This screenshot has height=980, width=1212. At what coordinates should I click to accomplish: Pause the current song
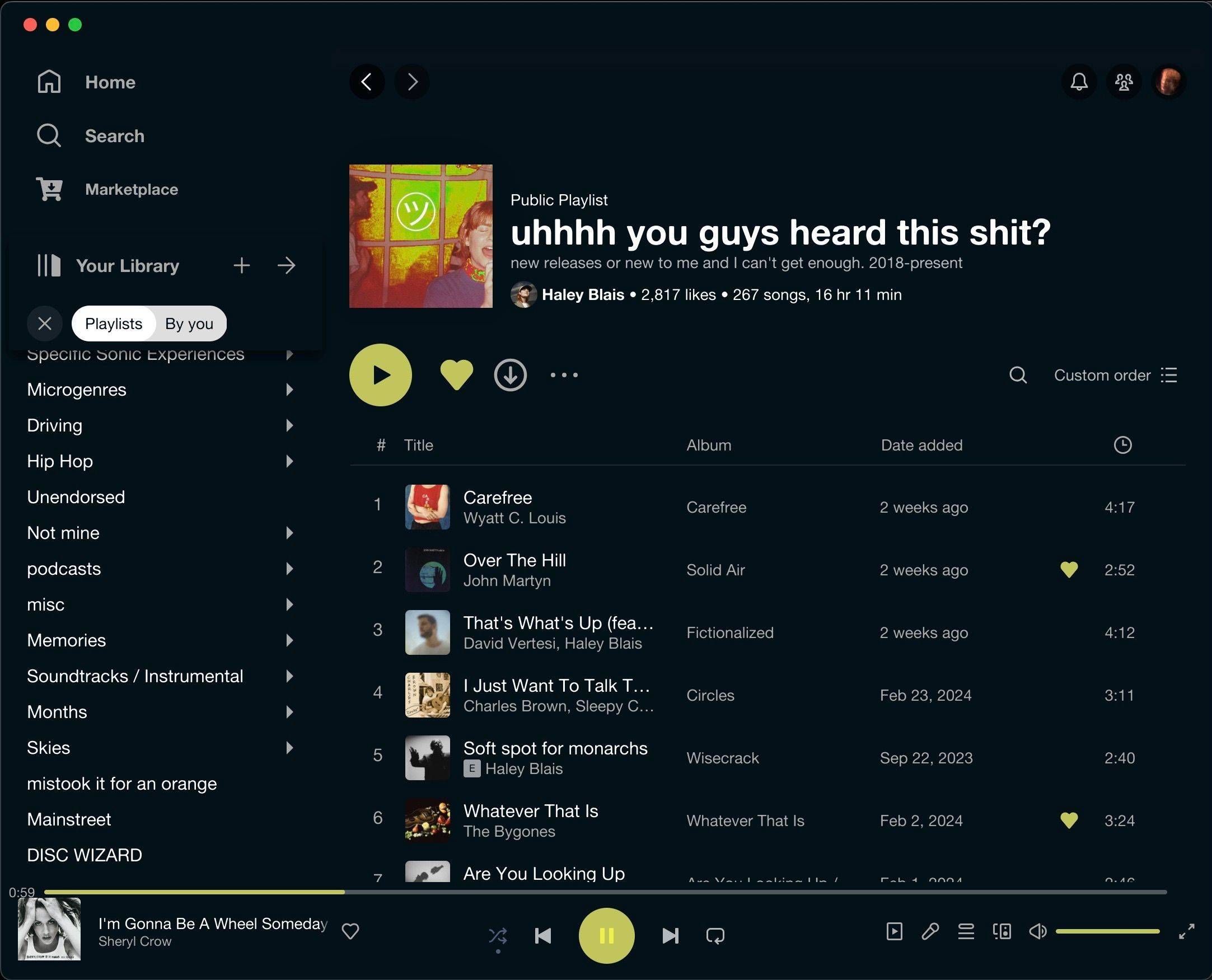click(x=606, y=935)
